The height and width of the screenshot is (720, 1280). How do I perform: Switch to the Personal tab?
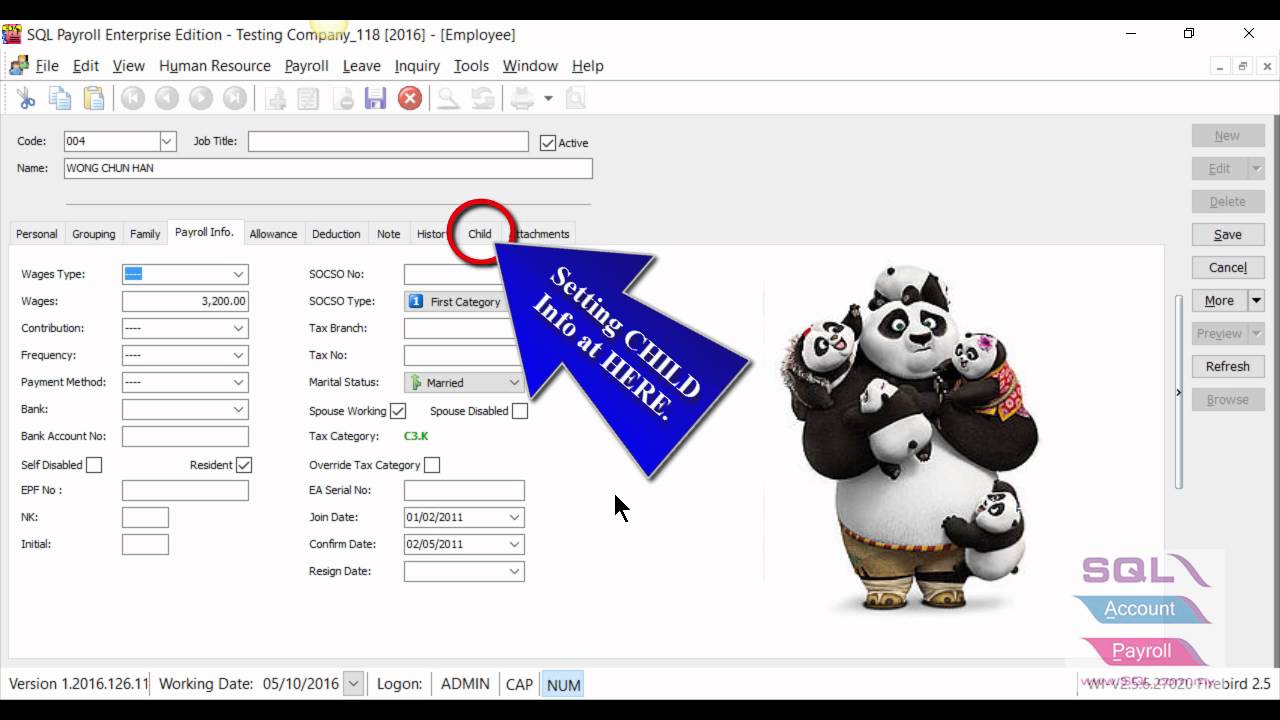click(37, 234)
